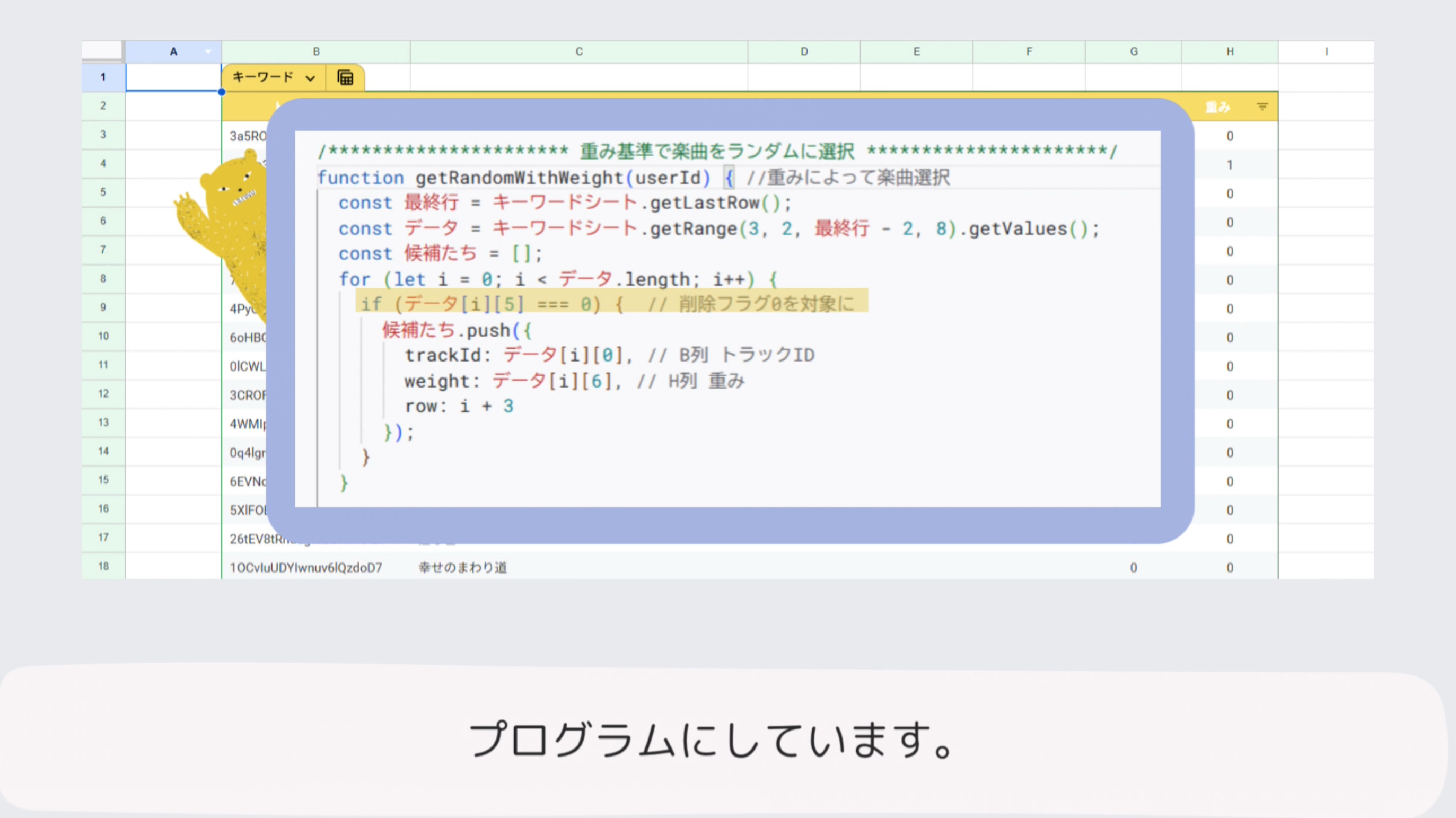1456x818 pixels.
Task: Click the 0 in column H row 15
Action: [x=1230, y=482]
